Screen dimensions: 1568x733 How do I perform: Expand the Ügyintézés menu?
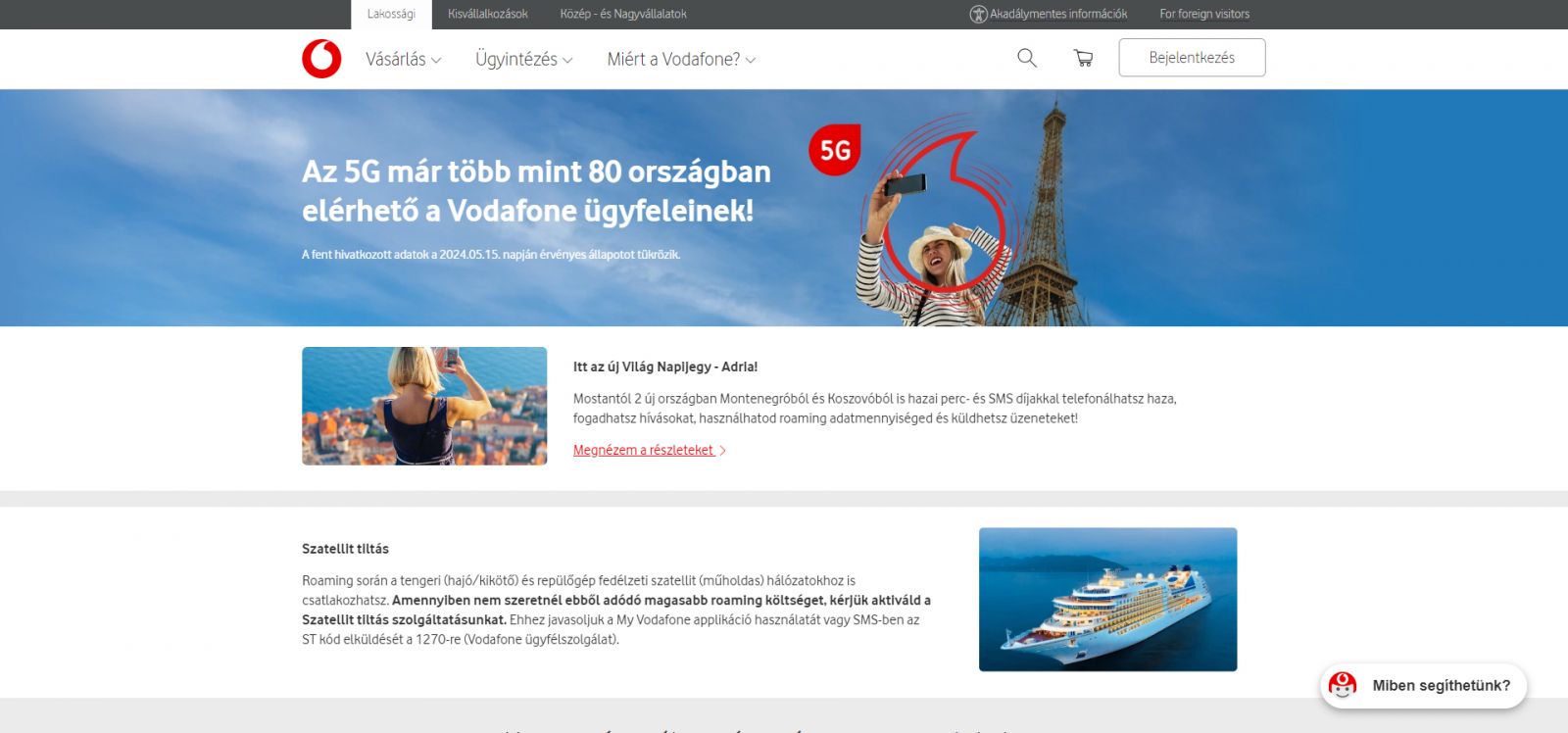(x=524, y=59)
